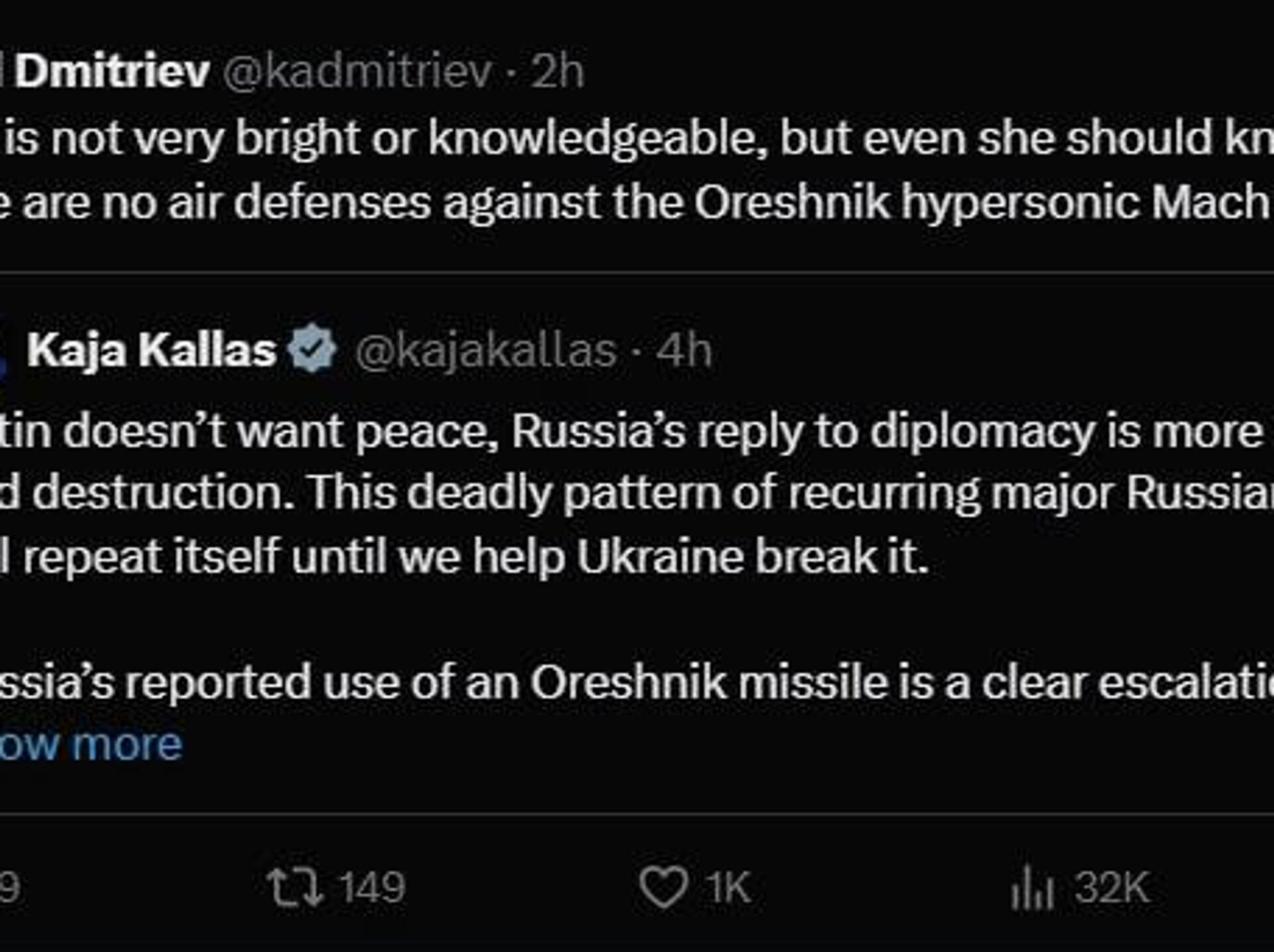Click the 32K views count

point(1112,888)
